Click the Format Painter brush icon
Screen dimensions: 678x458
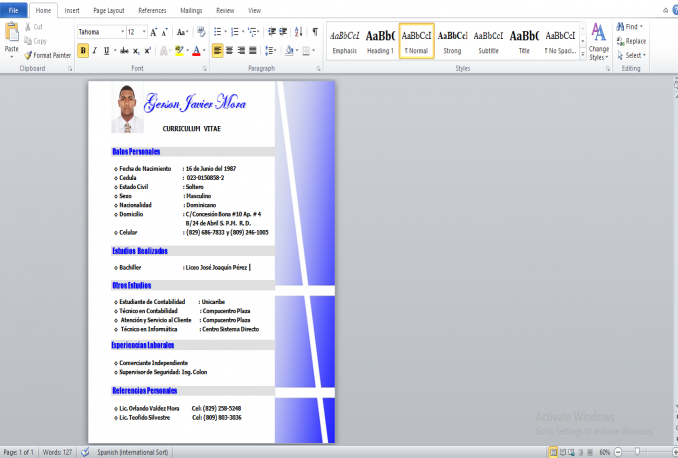tap(27, 56)
